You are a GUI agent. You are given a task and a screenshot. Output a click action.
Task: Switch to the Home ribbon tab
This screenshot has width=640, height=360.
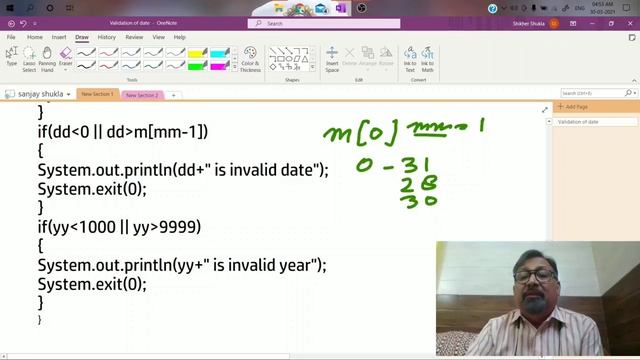click(x=35, y=37)
